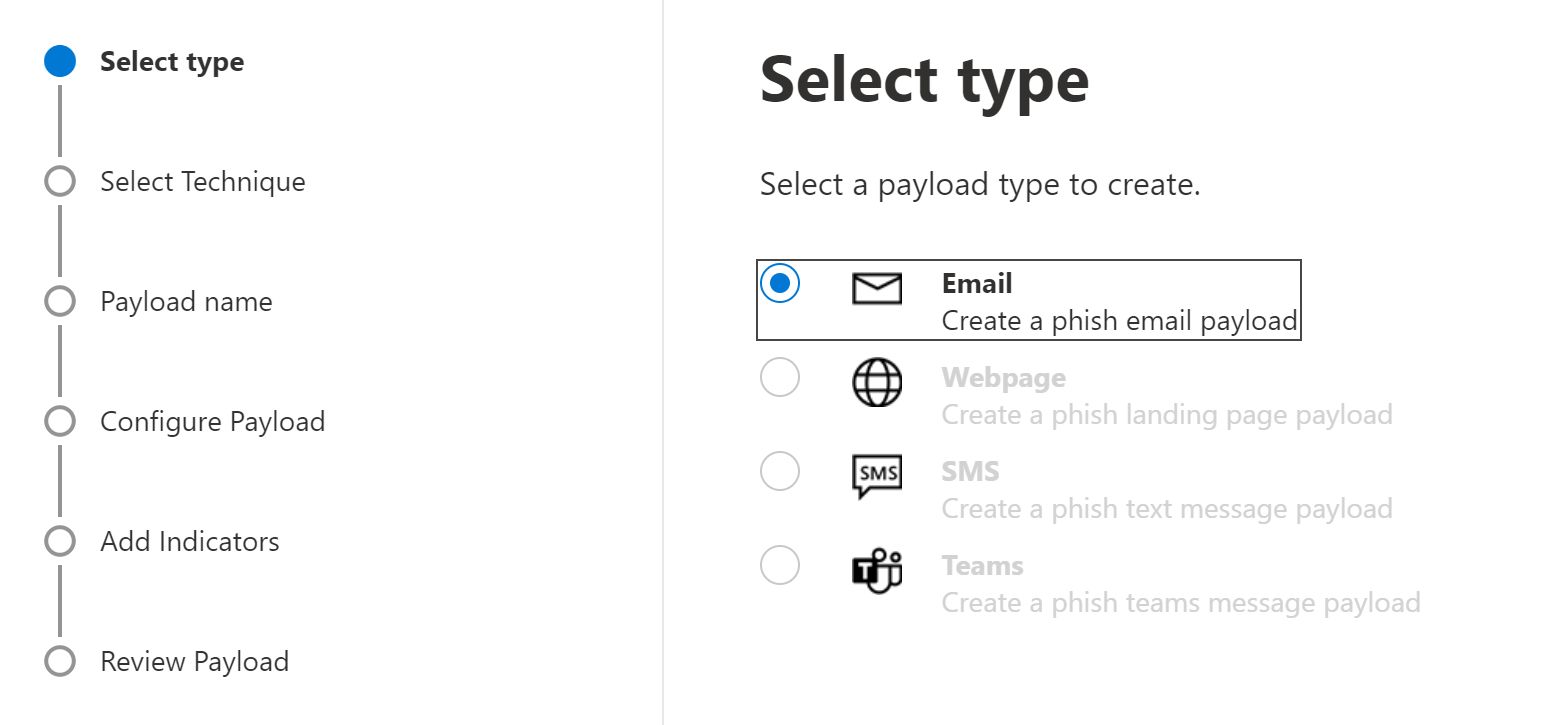Screen dimensions: 1548x725
Task: Click the 'Create a phish email payload' text
Action: [1119, 321]
